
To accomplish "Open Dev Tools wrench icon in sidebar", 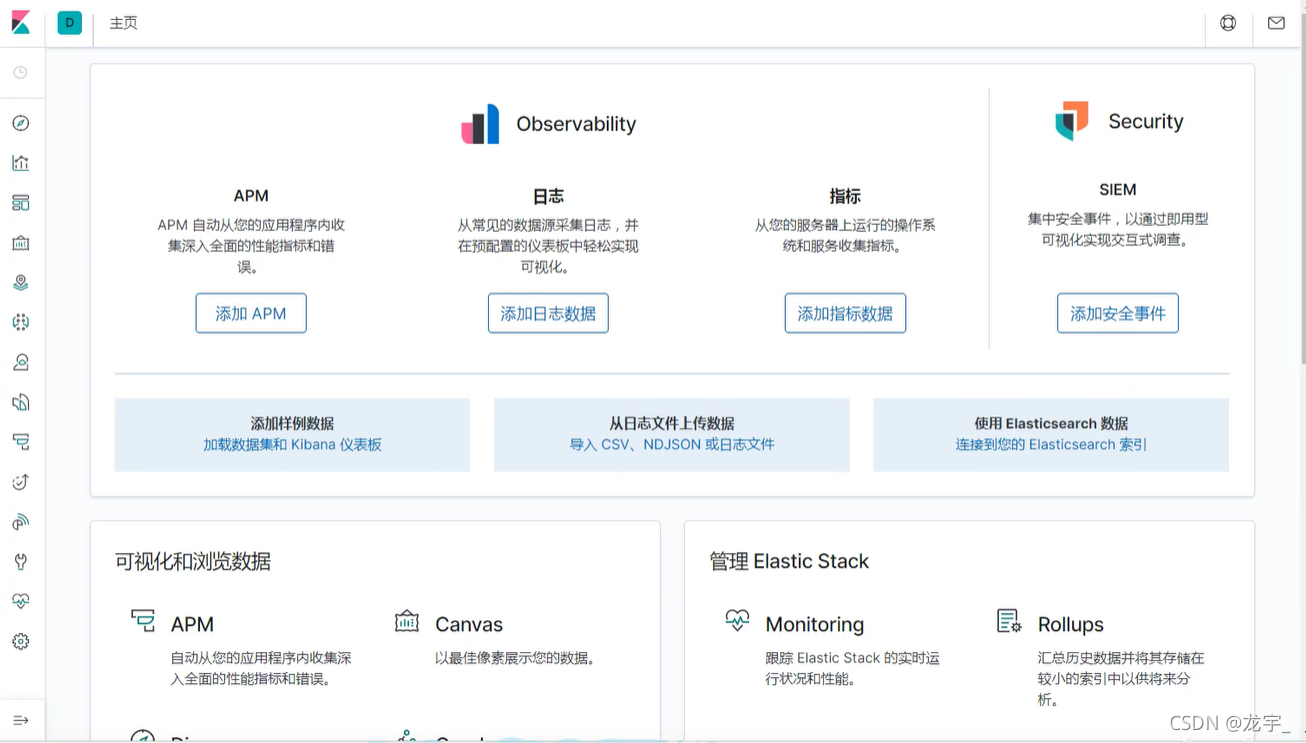I will coord(21,562).
